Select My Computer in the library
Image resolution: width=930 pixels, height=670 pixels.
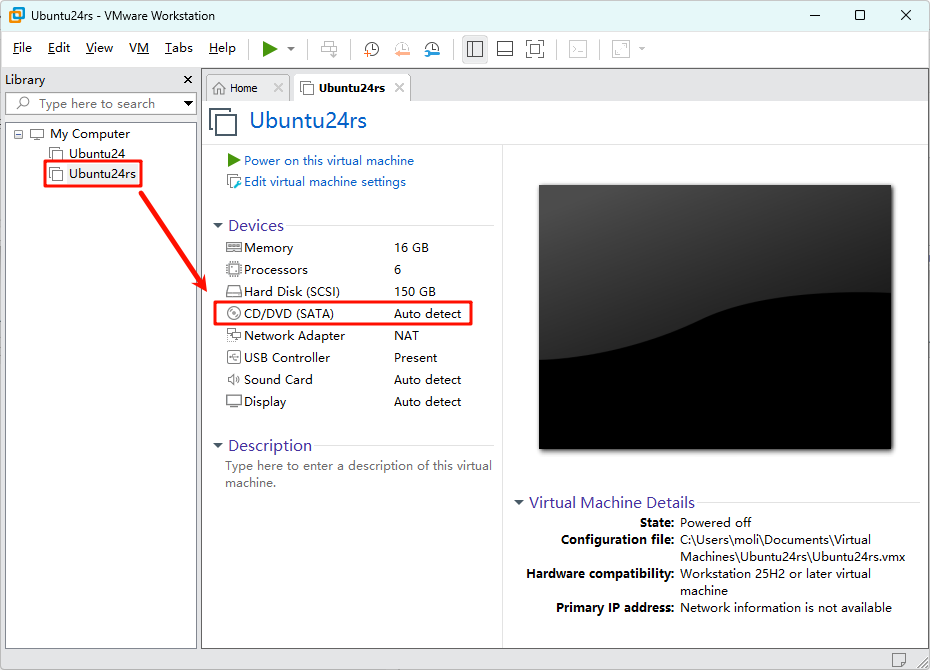point(90,134)
